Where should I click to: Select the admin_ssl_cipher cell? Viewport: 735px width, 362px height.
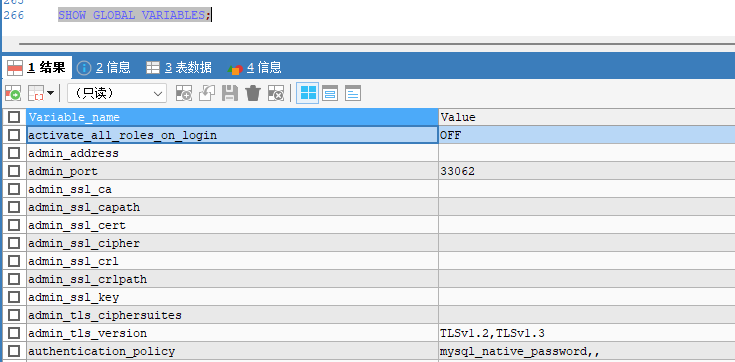coord(232,243)
